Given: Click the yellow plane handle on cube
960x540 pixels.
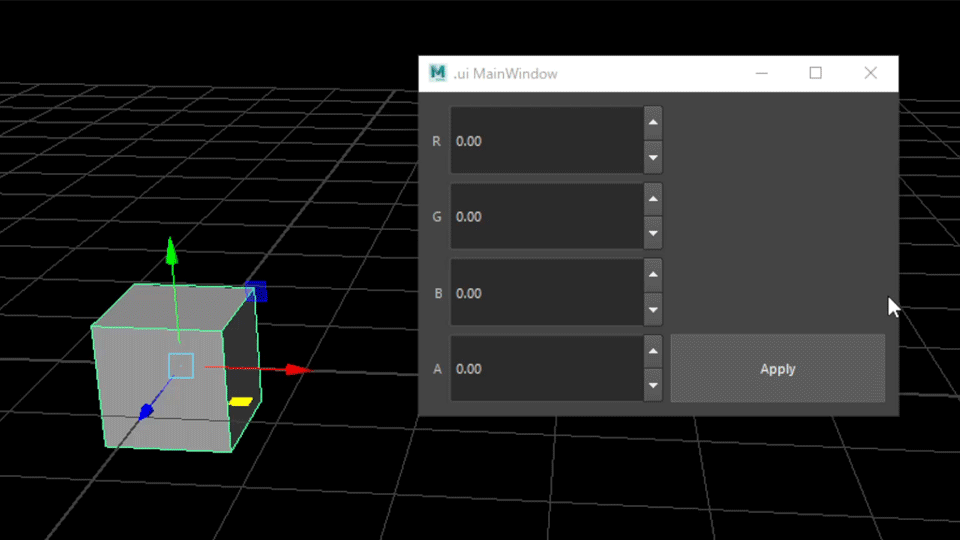Looking at the screenshot, I should pyautogui.click(x=240, y=402).
